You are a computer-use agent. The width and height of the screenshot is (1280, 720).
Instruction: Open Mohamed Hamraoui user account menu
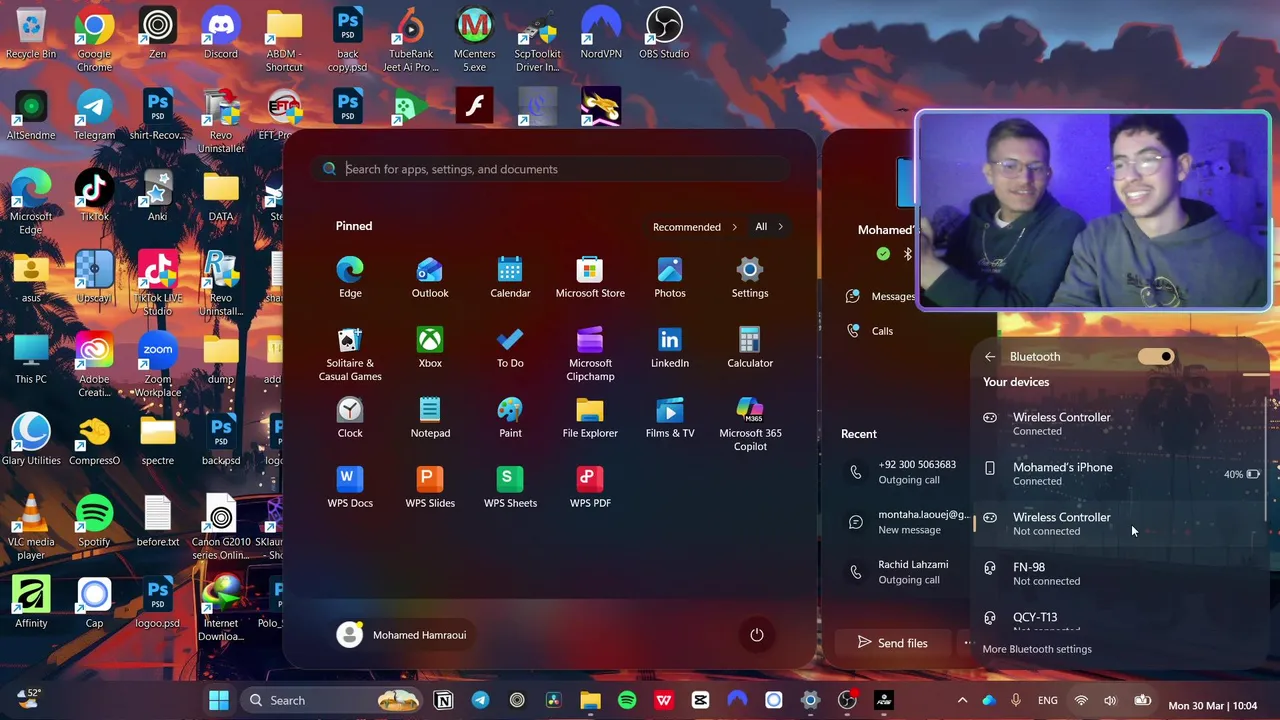pos(402,635)
